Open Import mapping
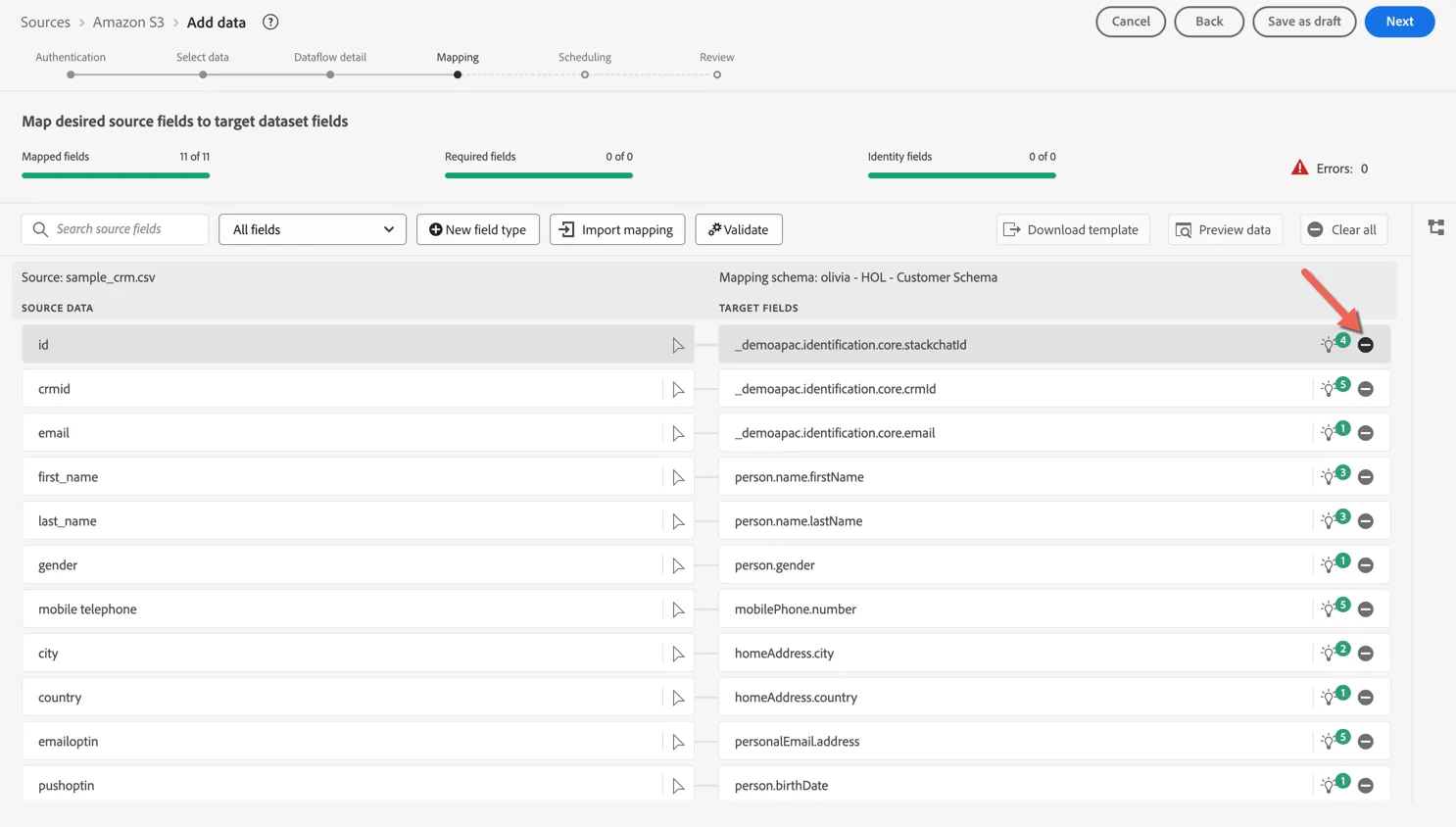This screenshot has height=827, width=1456. [617, 229]
